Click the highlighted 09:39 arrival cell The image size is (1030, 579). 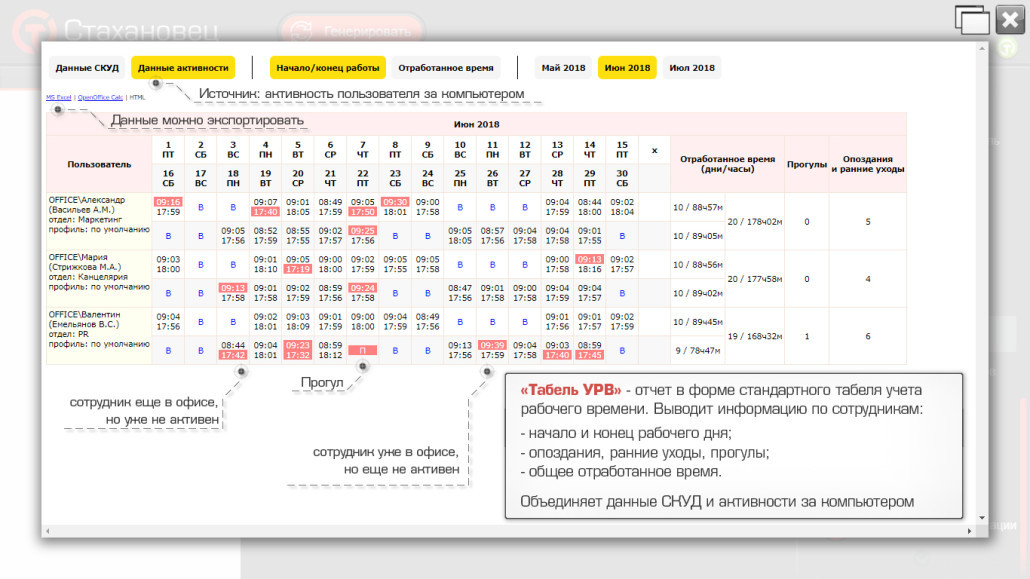(x=492, y=346)
